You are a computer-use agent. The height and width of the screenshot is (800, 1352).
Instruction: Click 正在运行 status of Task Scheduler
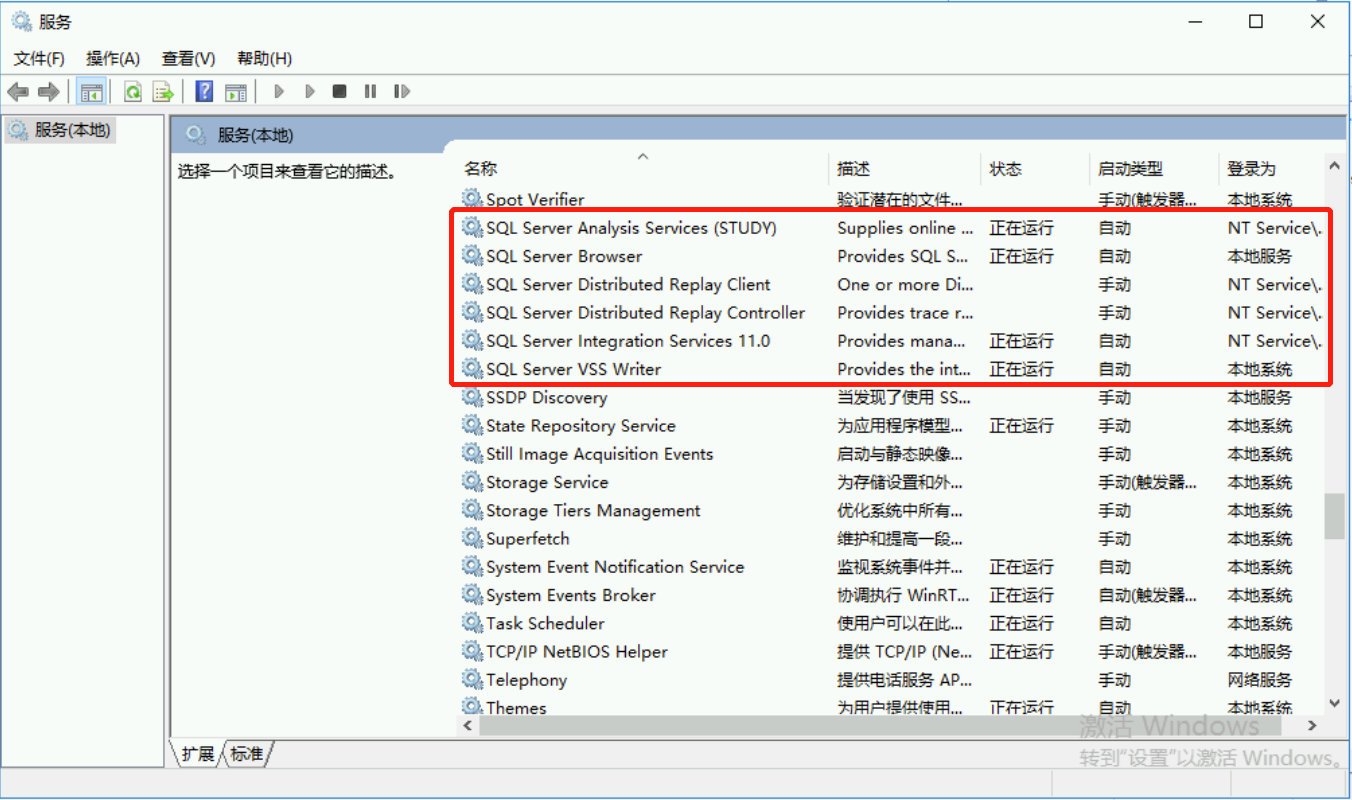(x=1021, y=623)
